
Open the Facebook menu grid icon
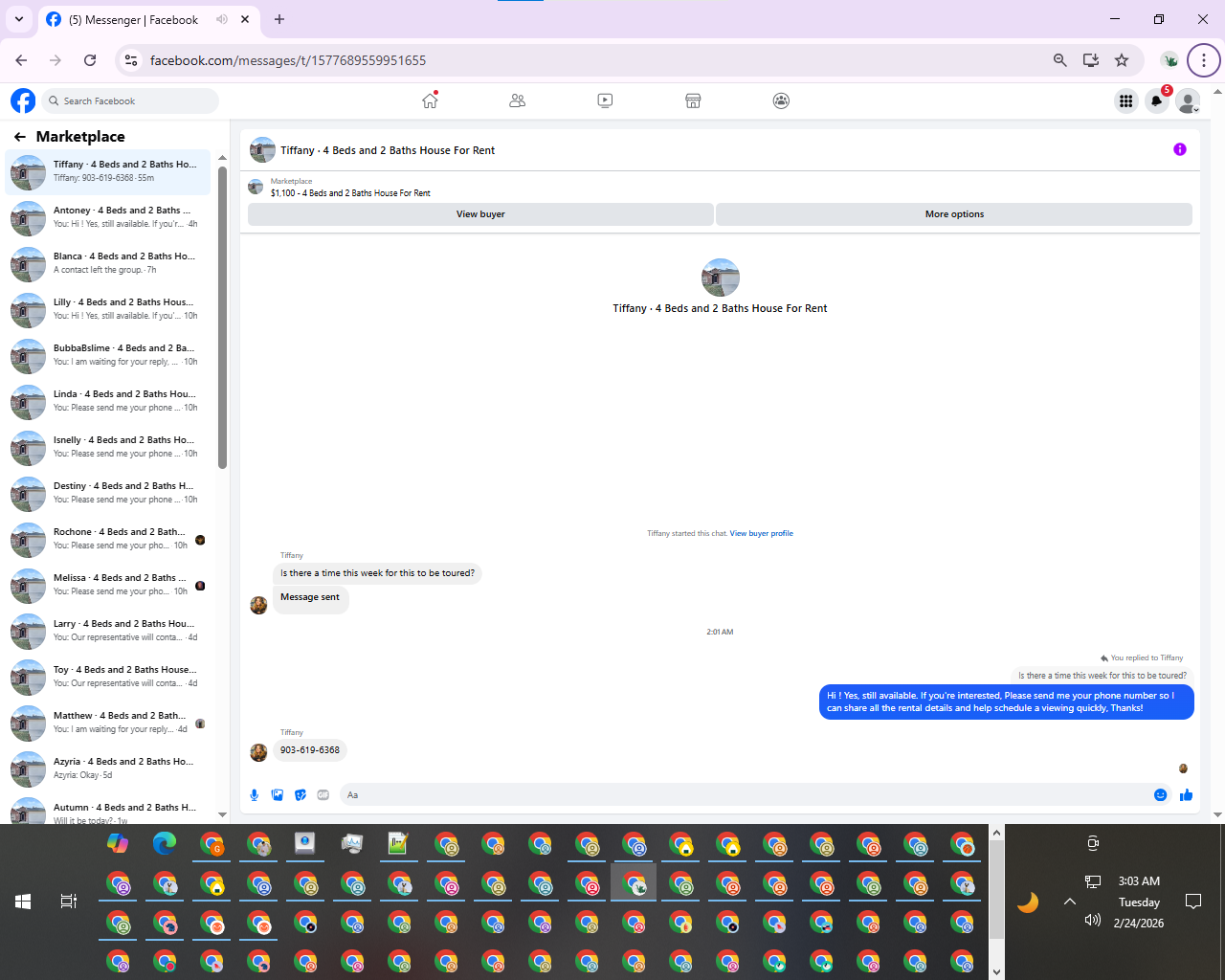coord(1125,100)
